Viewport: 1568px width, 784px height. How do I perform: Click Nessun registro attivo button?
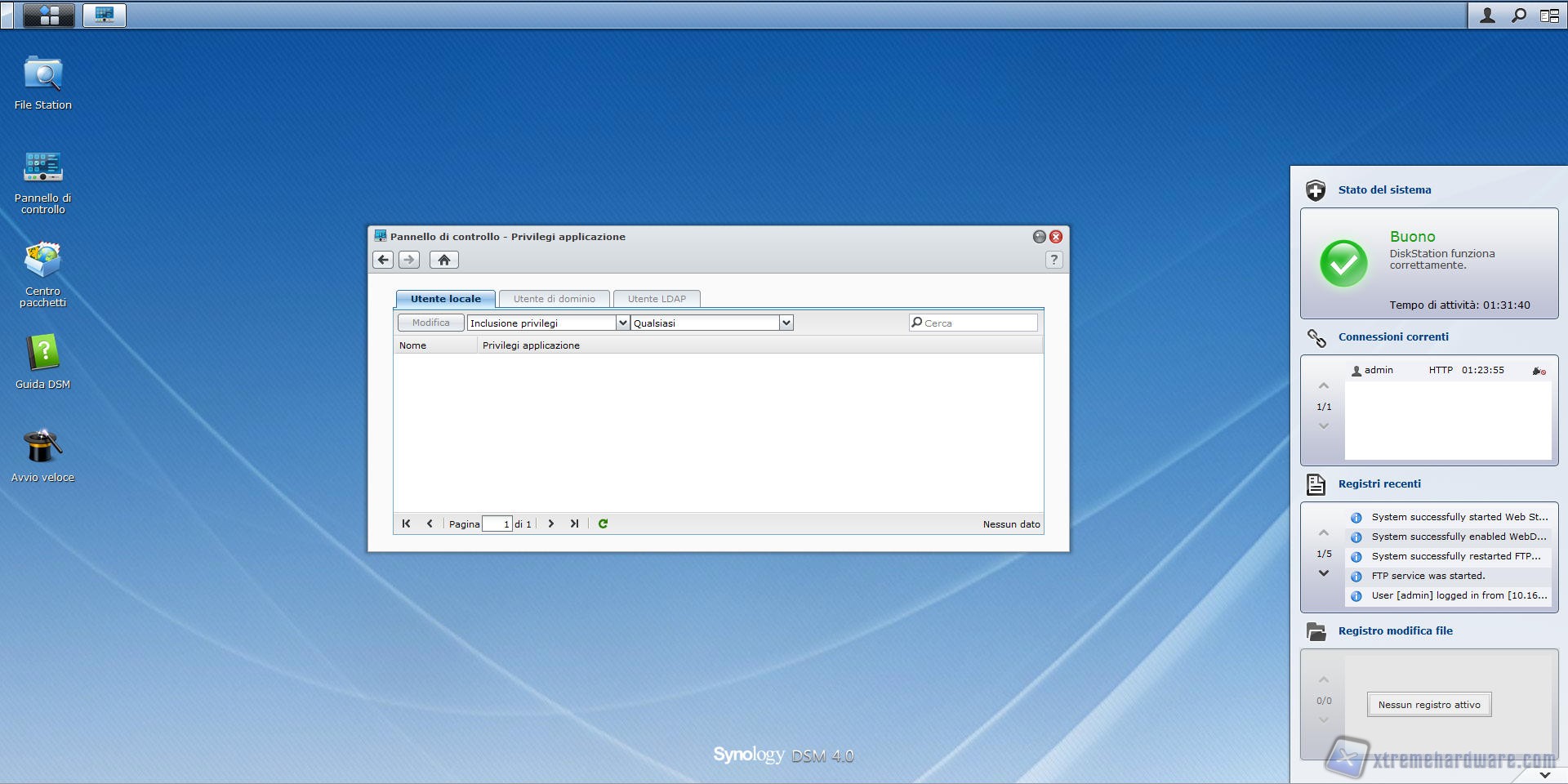click(x=1428, y=705)
